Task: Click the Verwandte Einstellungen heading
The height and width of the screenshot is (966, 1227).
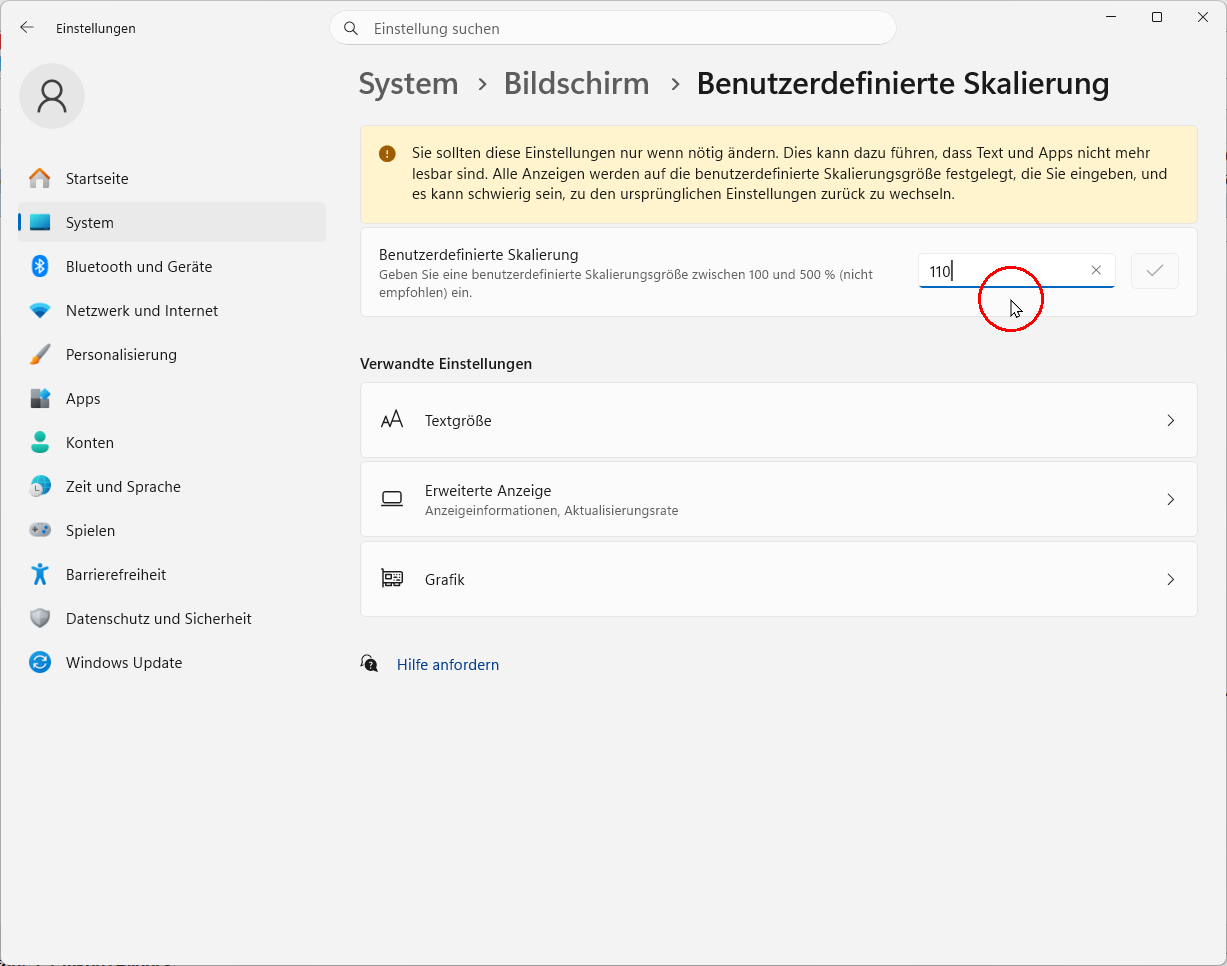Action: tap(446, 364)
